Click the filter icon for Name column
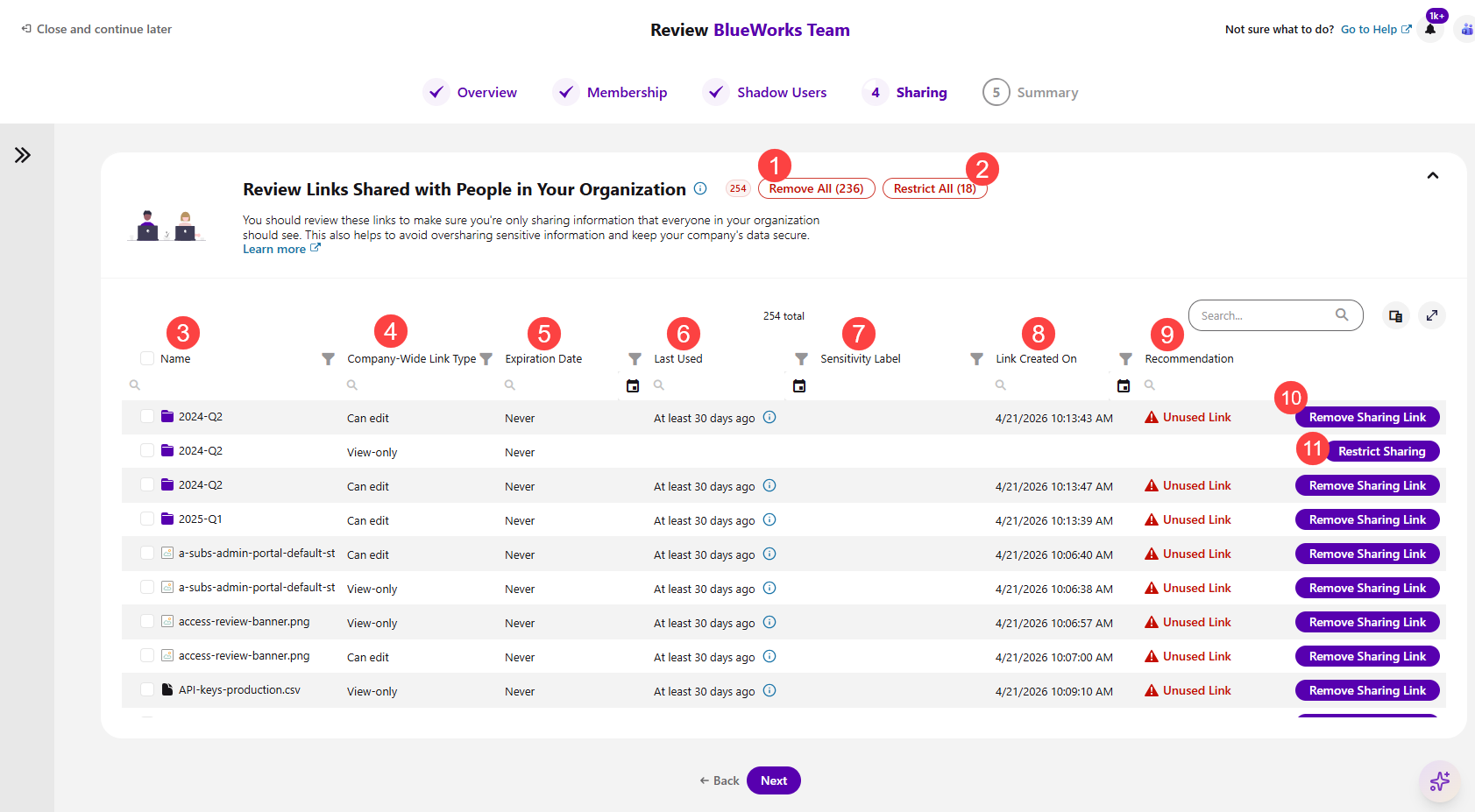1475x812 pixels. coord(328,359)
